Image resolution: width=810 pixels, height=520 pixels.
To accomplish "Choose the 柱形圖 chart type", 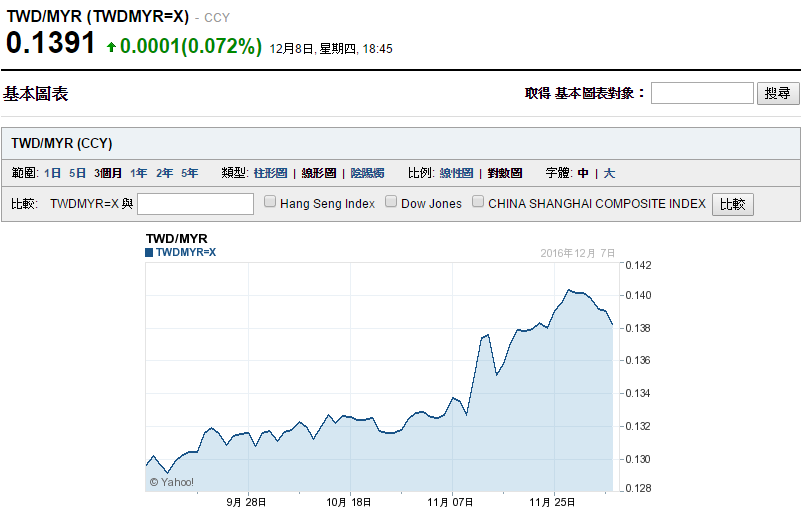I will [270, 173].
